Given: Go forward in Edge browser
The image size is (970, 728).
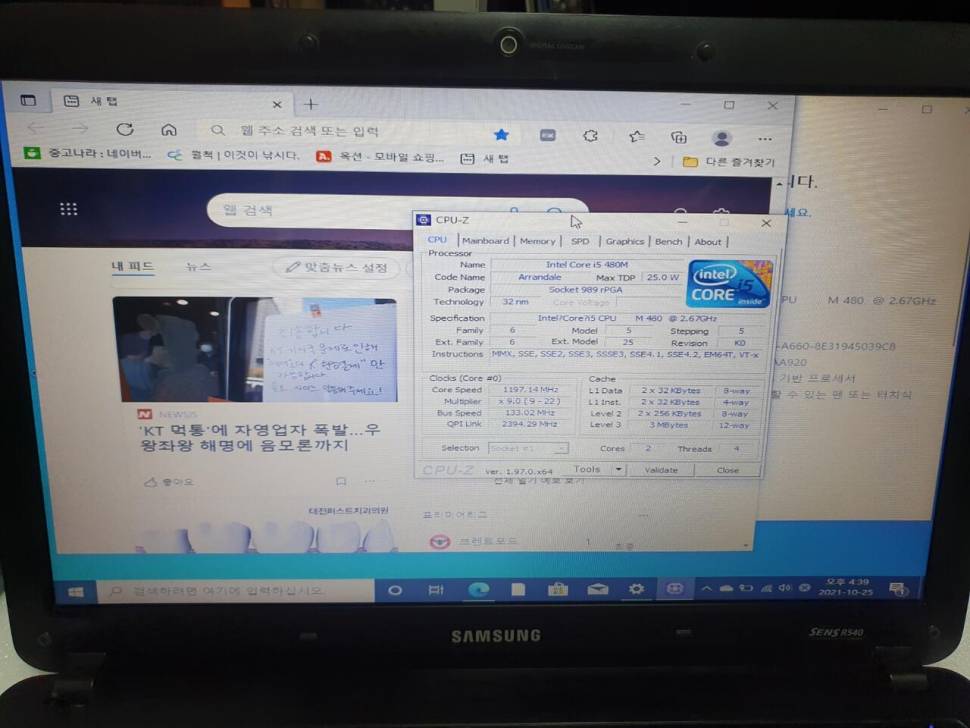Looking at the screenshot, I should click(x=80, y=129).
